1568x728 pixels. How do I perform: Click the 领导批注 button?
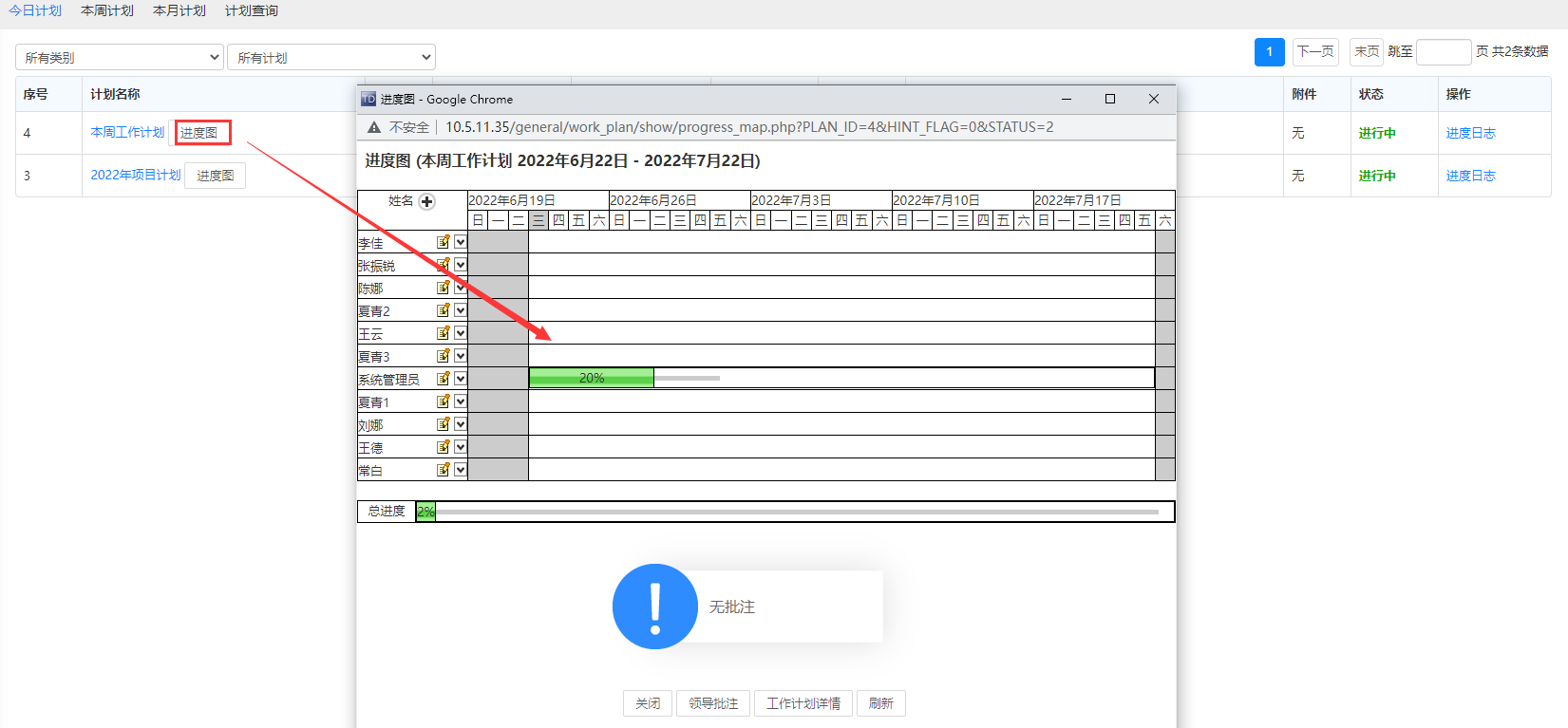pos(713,703)
